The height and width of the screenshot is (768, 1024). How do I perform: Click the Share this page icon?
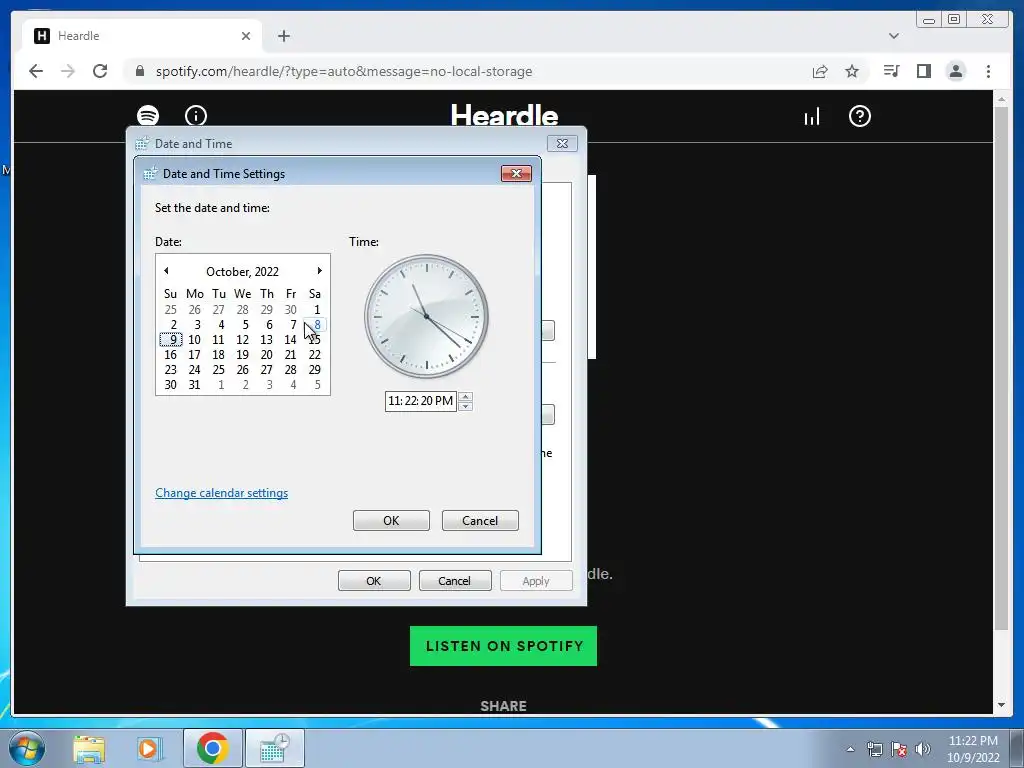point(820,71)
